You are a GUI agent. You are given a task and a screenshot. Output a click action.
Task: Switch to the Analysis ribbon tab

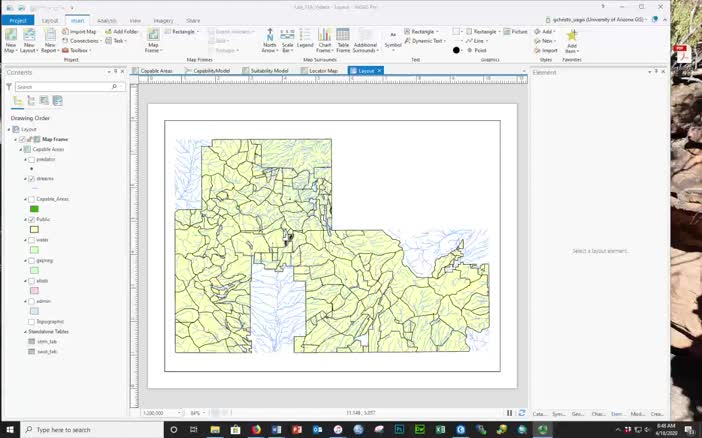click(106, 20)
